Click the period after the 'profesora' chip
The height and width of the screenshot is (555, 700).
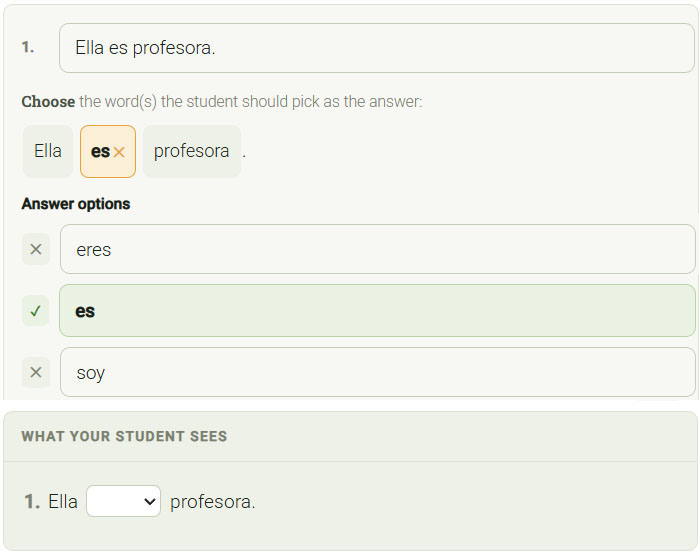244,156
